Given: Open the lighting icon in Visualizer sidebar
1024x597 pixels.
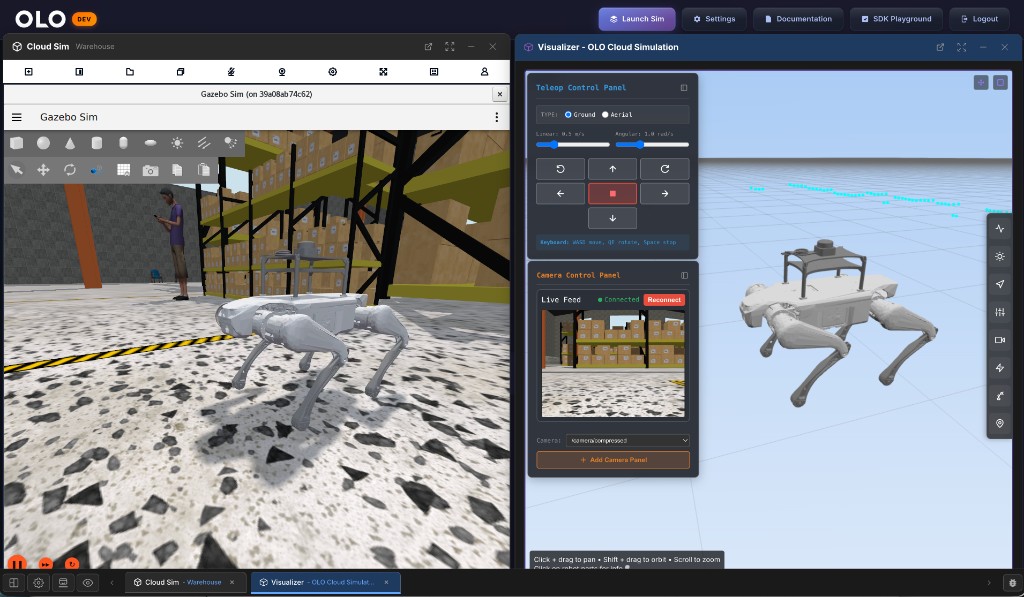Looking at the screenshot, I should pos(1000,256).
